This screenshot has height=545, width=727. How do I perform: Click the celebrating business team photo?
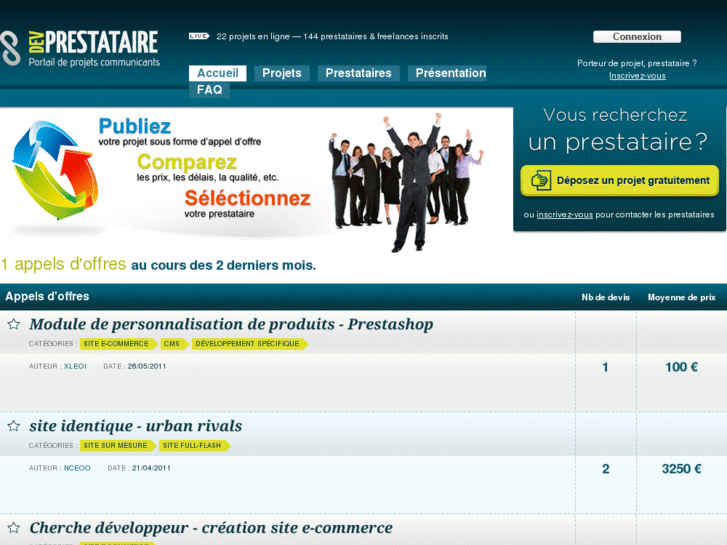tap(406, 182)
